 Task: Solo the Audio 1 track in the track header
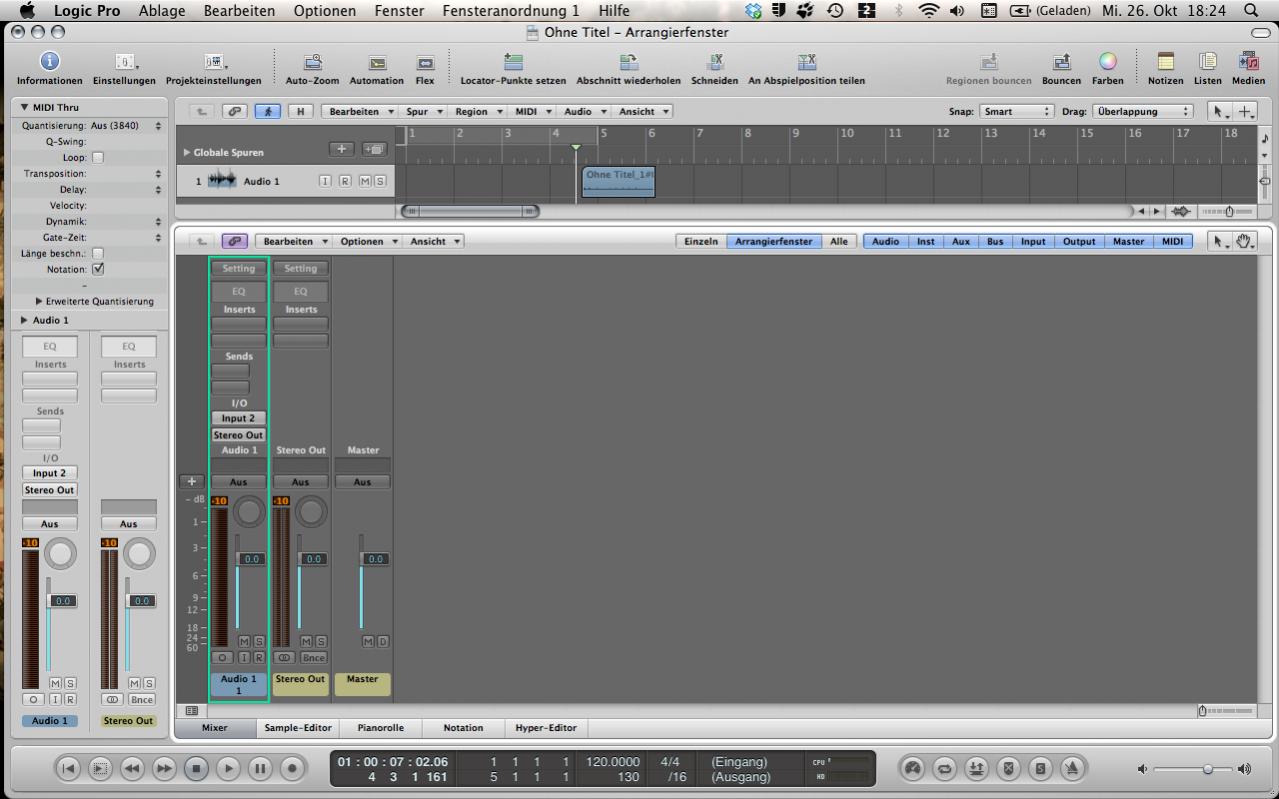click(379, 181)
